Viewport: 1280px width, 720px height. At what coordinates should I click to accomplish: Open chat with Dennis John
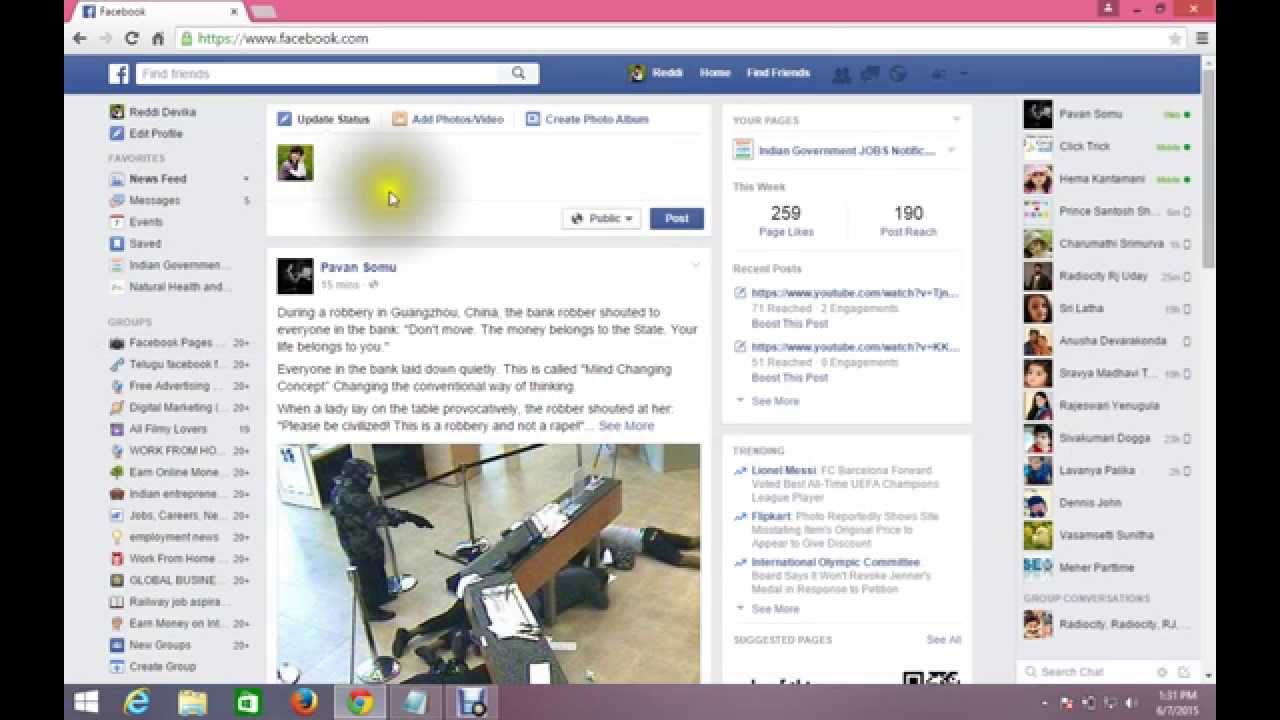point(1108,503)
